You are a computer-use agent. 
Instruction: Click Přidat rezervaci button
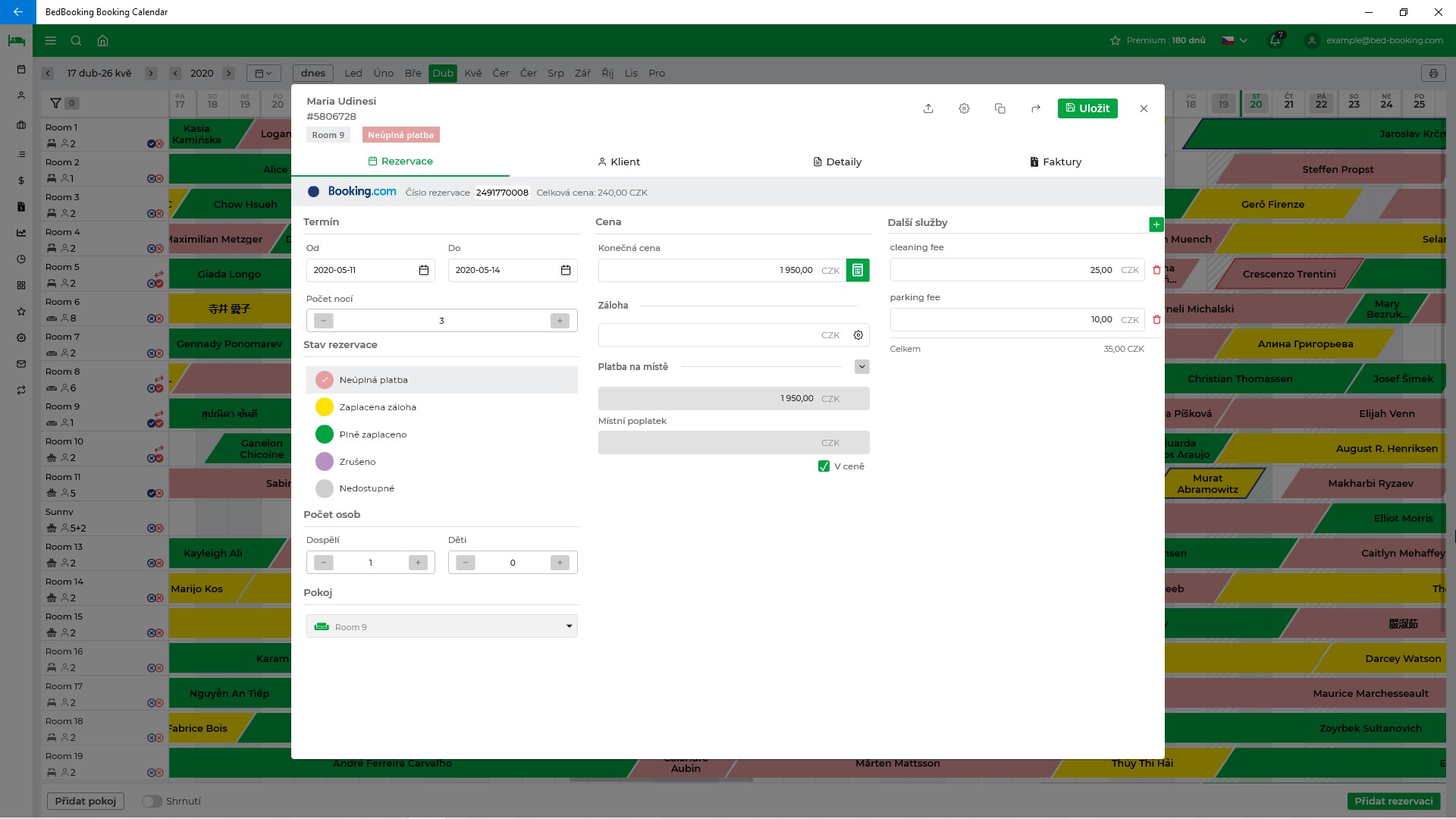tap(1394, 802)
